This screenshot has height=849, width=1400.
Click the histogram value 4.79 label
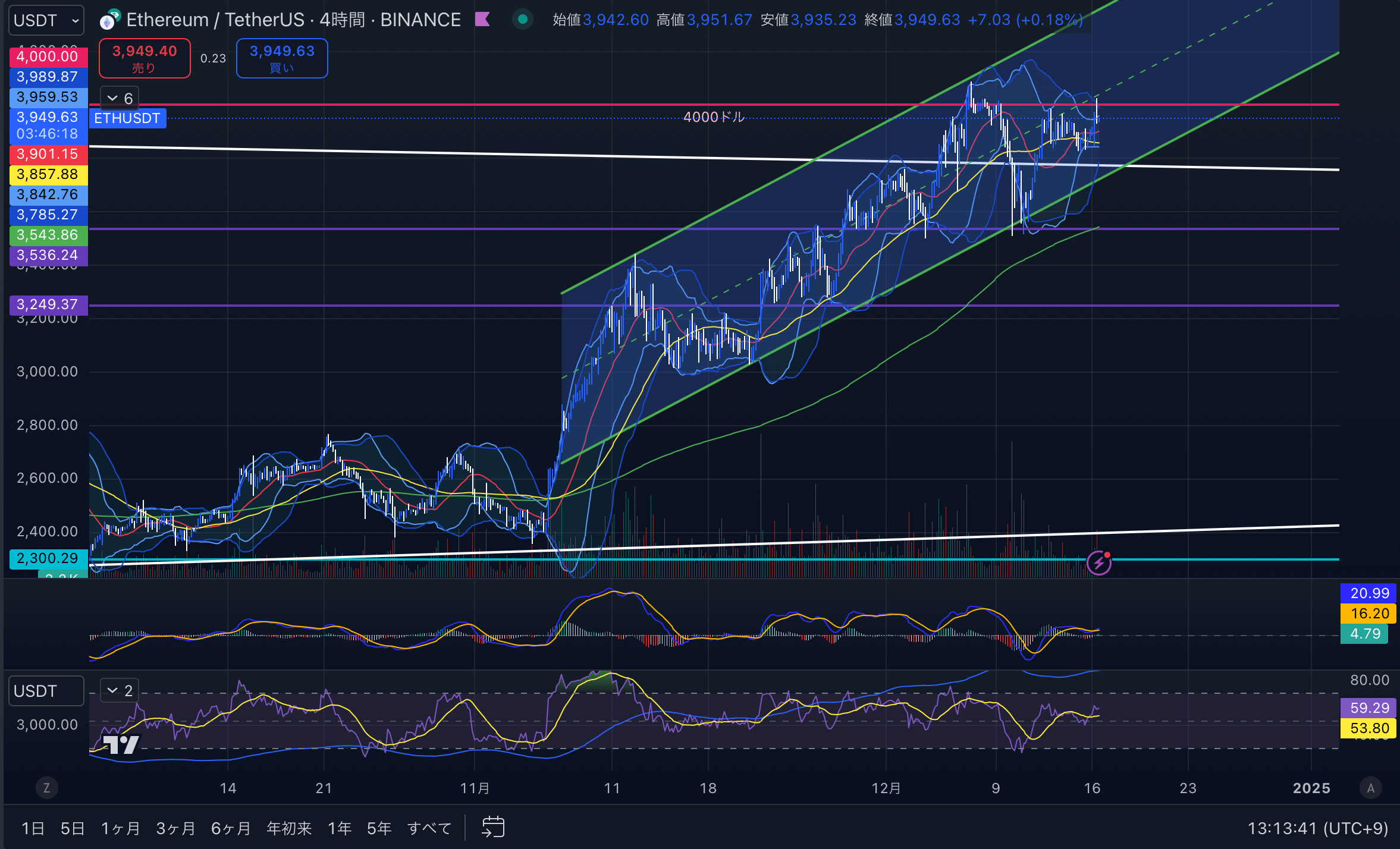coord(1364,634)
